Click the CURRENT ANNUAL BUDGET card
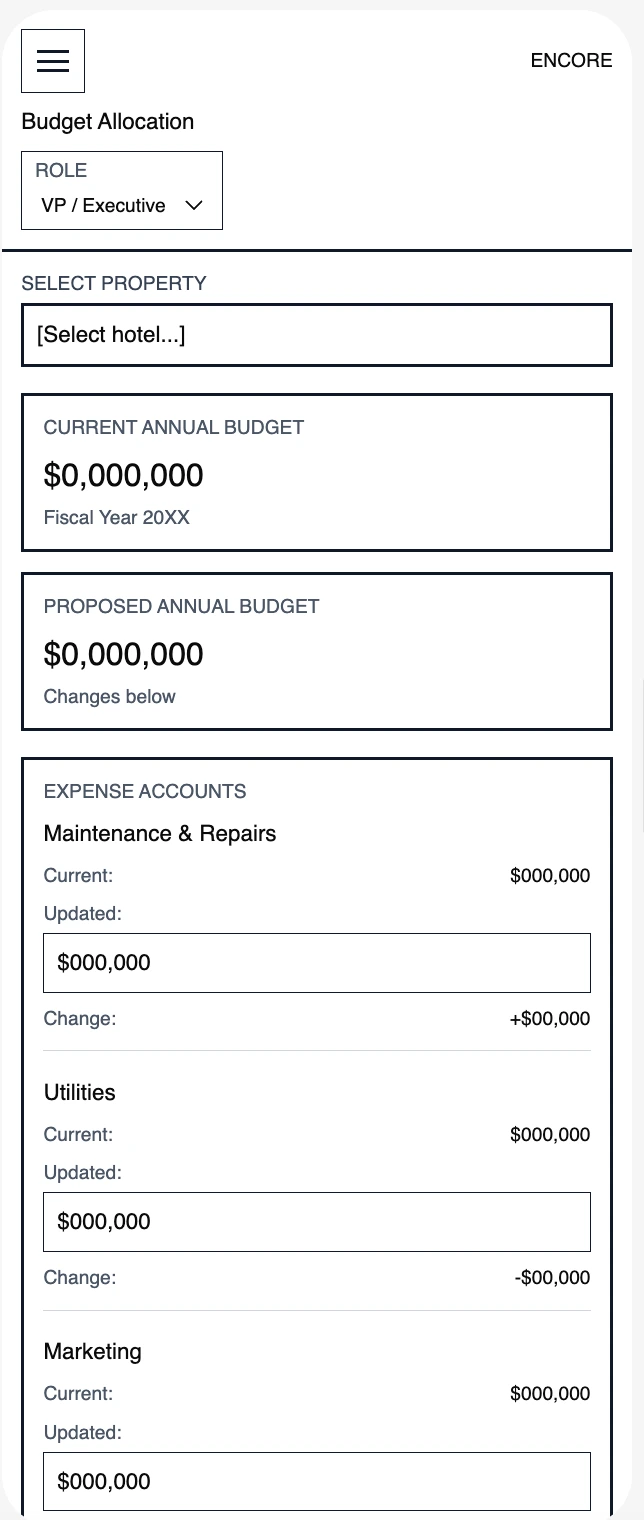644x1520 pixels. (317, 472)
